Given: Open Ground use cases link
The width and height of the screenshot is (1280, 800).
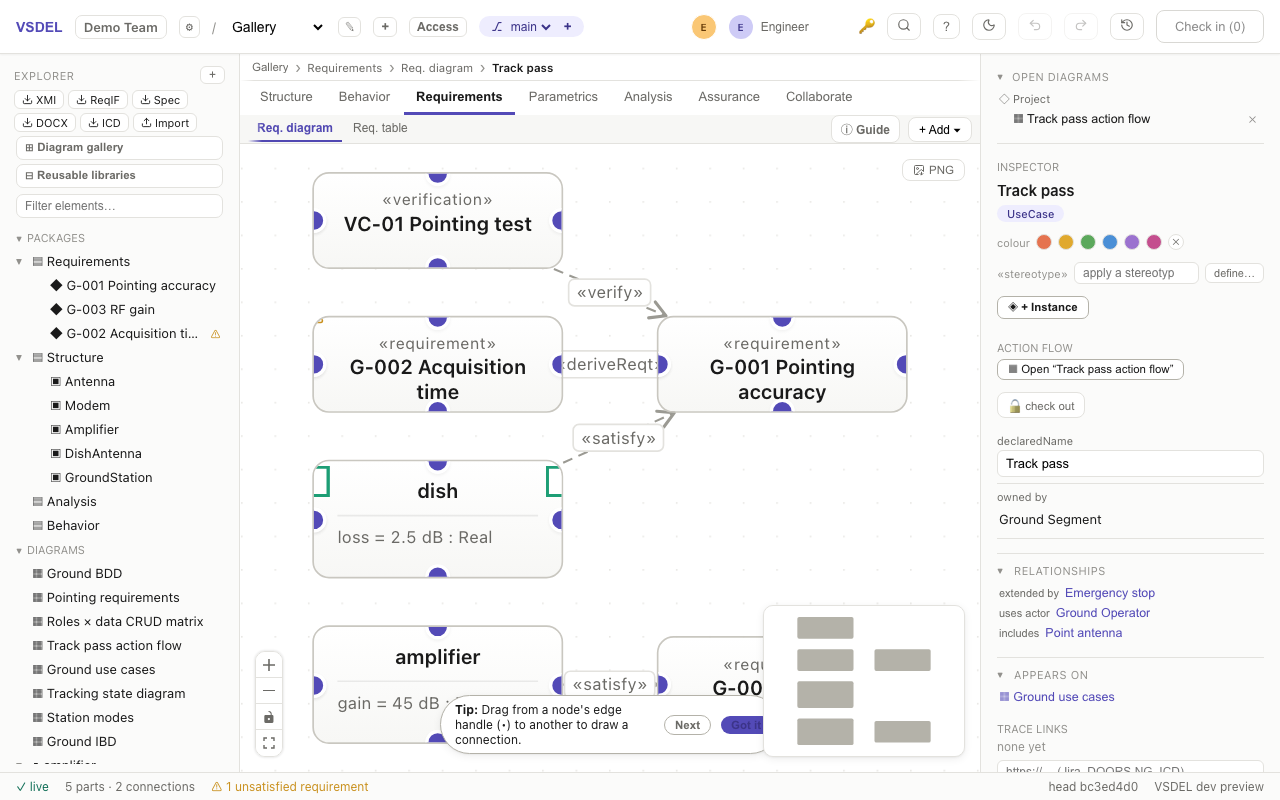Looking at the screenshot, I should (x=1064, y=697).
